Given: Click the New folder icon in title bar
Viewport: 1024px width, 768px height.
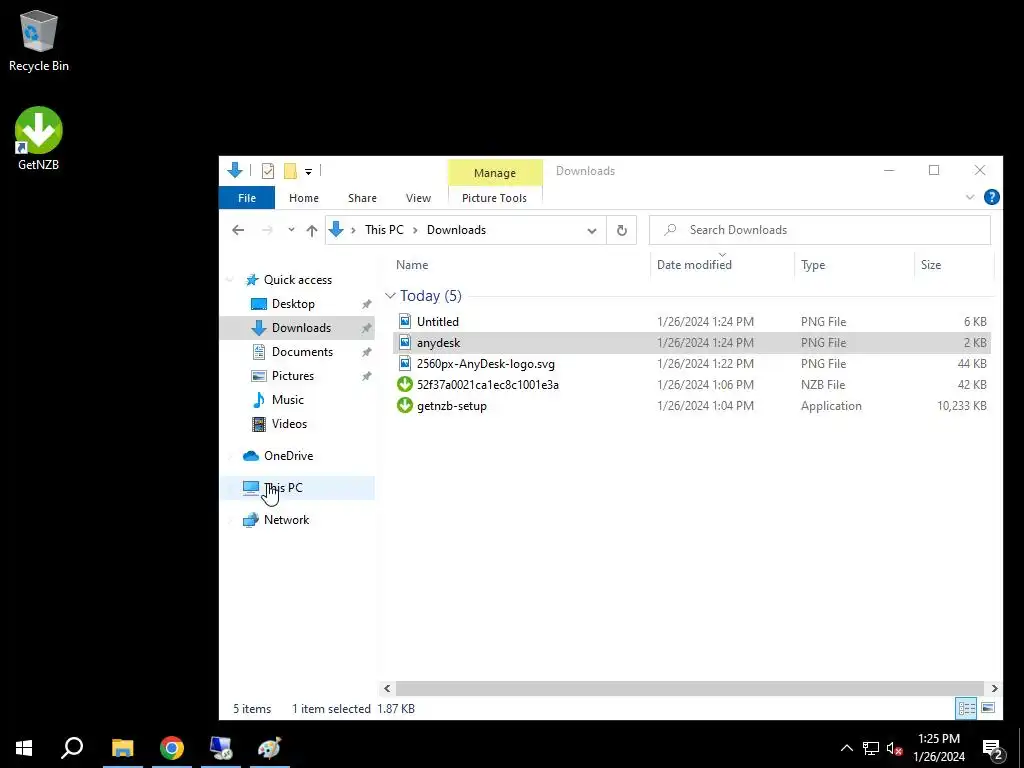Looking at the screenshot, I should (291, 171).
